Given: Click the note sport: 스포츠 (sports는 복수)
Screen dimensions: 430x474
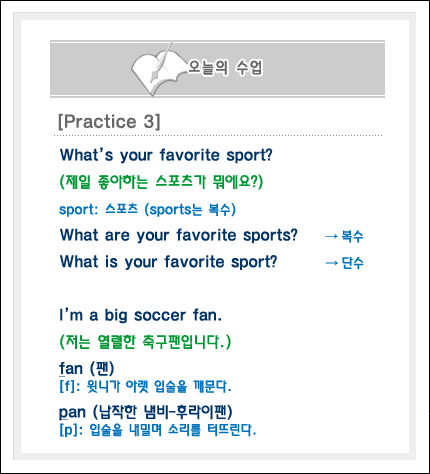Looking at the screenshot, I should (x=147, y=210).
